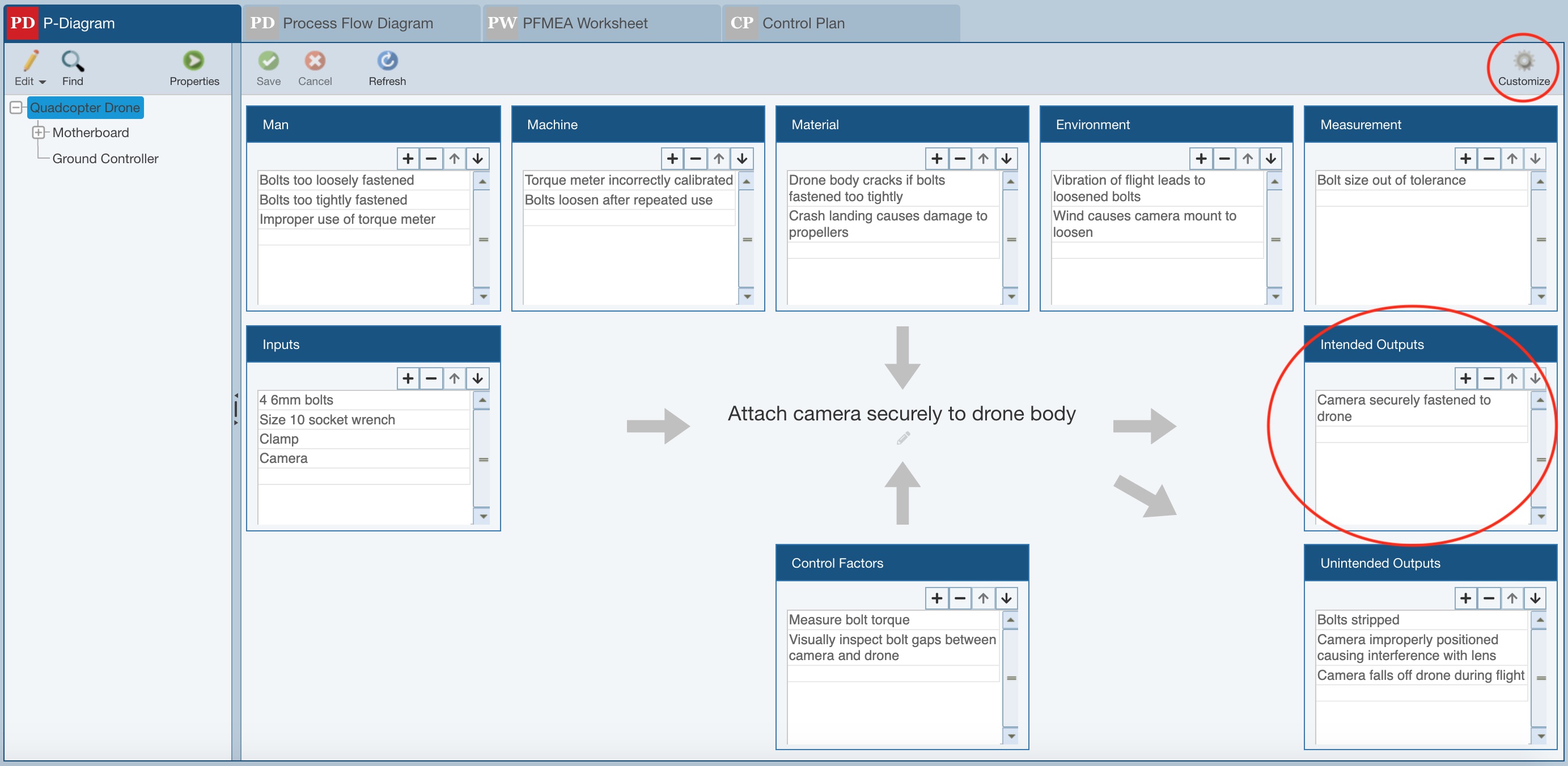Click the Find magnifier icon
The image size is (1568, 766).
(73, 61)
